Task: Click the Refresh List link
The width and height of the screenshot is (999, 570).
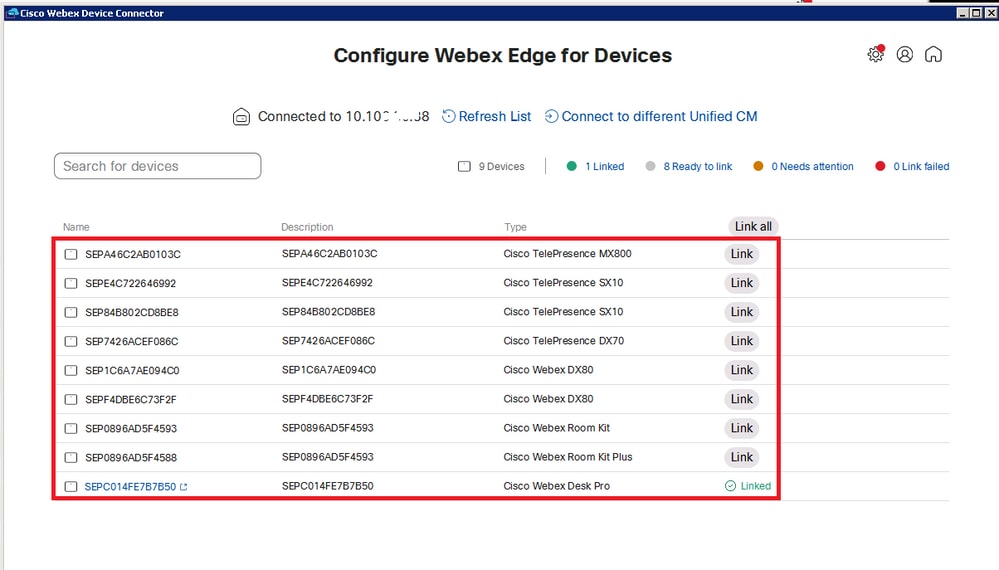Action: 494,117
